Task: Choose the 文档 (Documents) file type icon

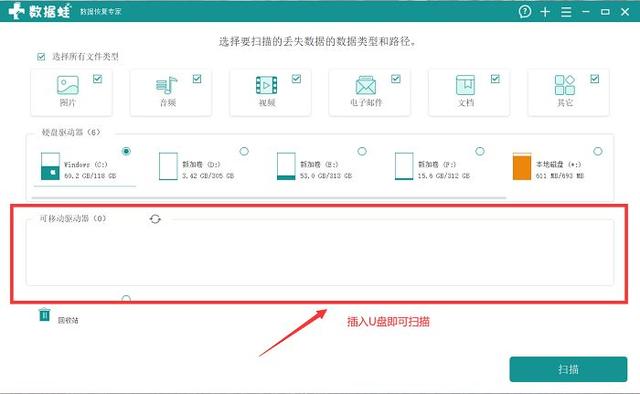Action: 465,85
